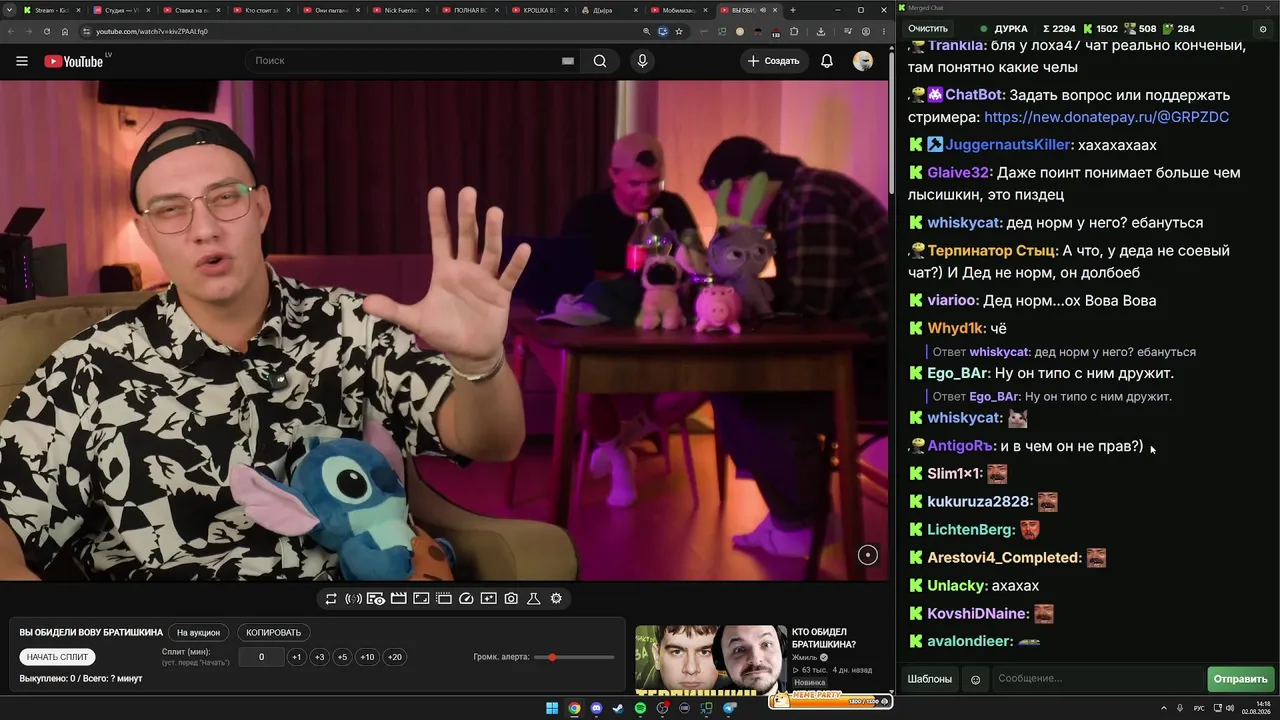1280x720 pixels.
Task: Open the playback speed gauge icon
Action: (x=466, y=599)
